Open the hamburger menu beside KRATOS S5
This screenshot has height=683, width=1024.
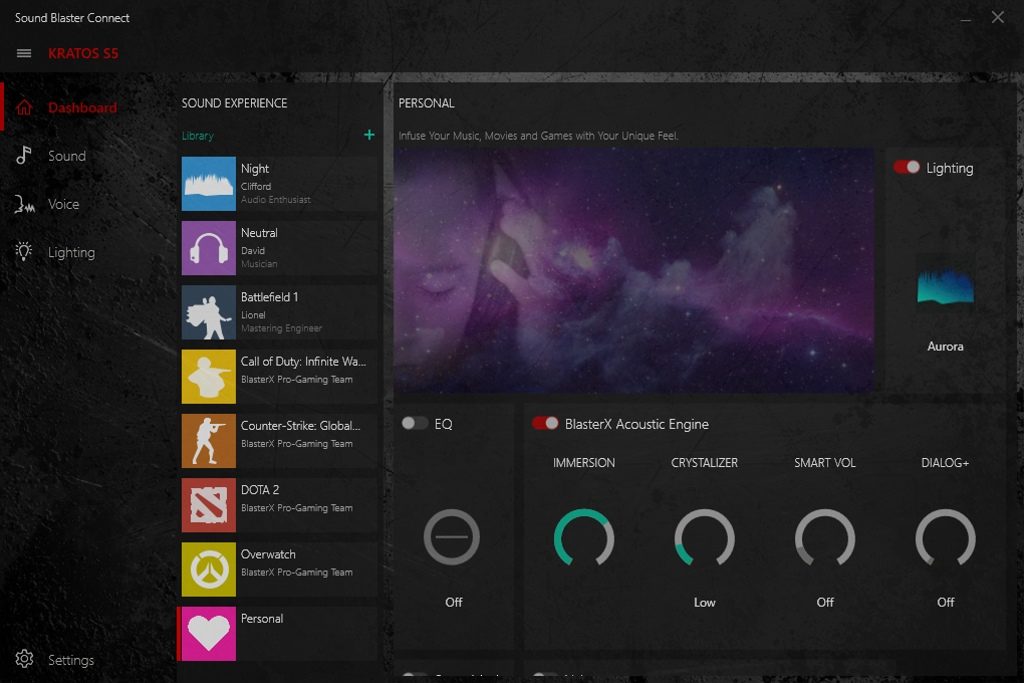(24, 53)
